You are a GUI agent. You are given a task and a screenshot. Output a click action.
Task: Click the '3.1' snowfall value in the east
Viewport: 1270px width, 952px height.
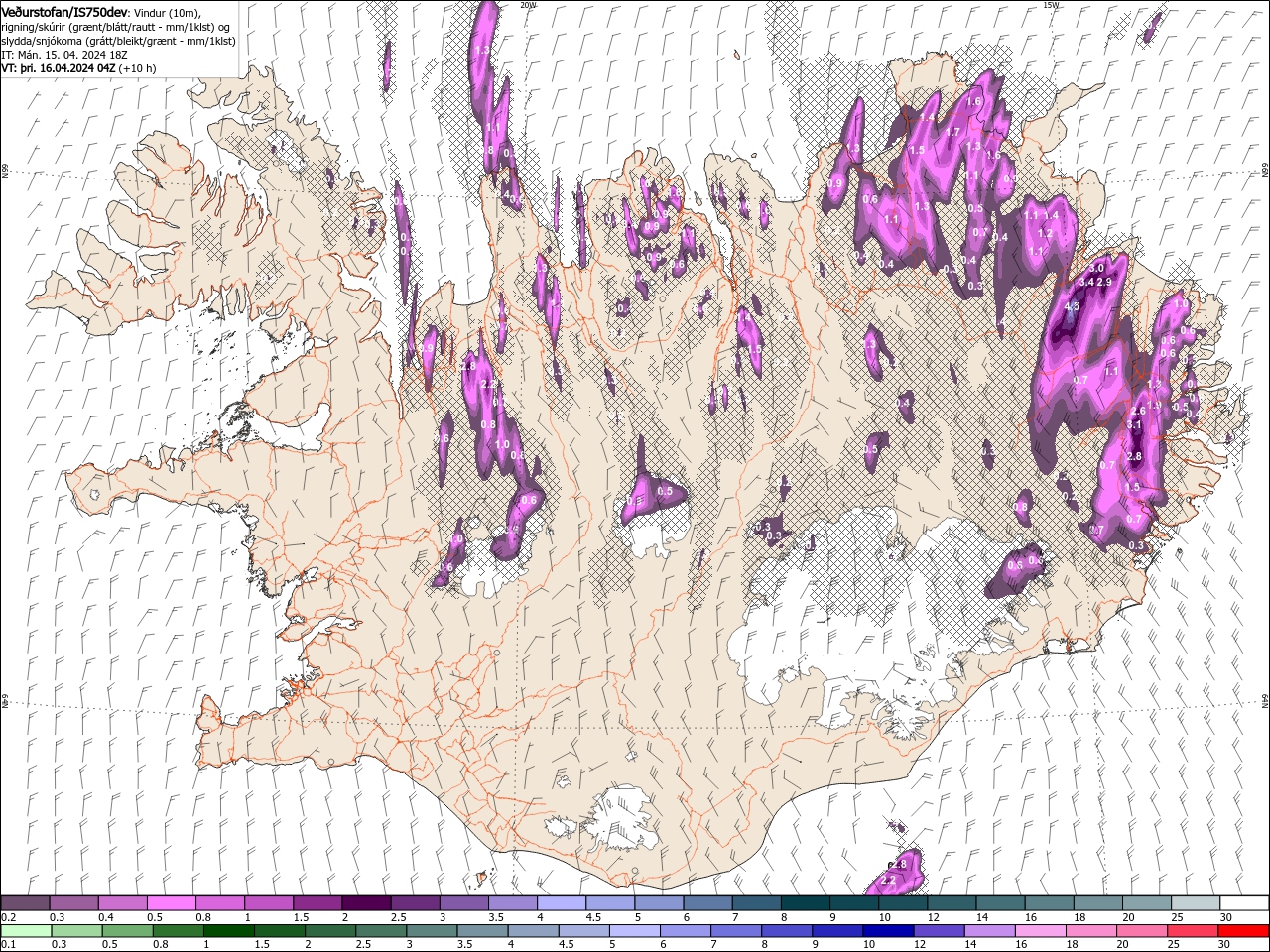point(1135,424)
